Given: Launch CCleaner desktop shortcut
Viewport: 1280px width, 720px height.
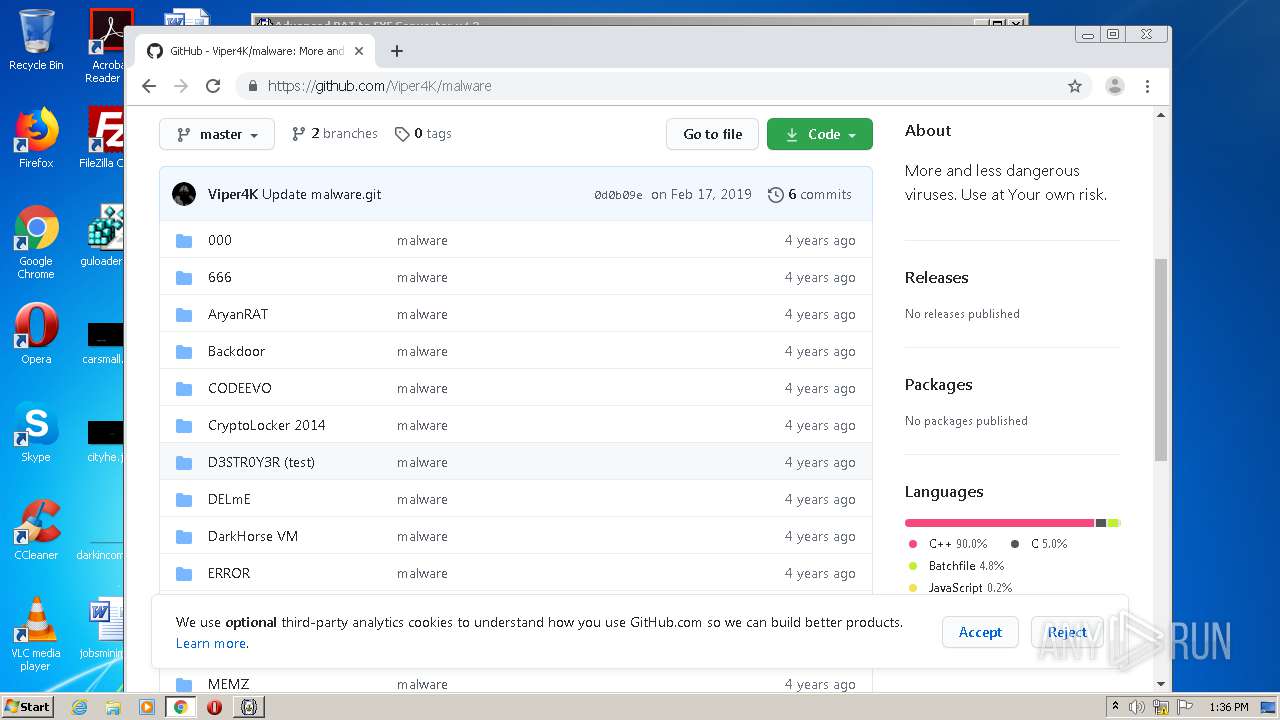Looking at the screenshot, I should 36,530.
